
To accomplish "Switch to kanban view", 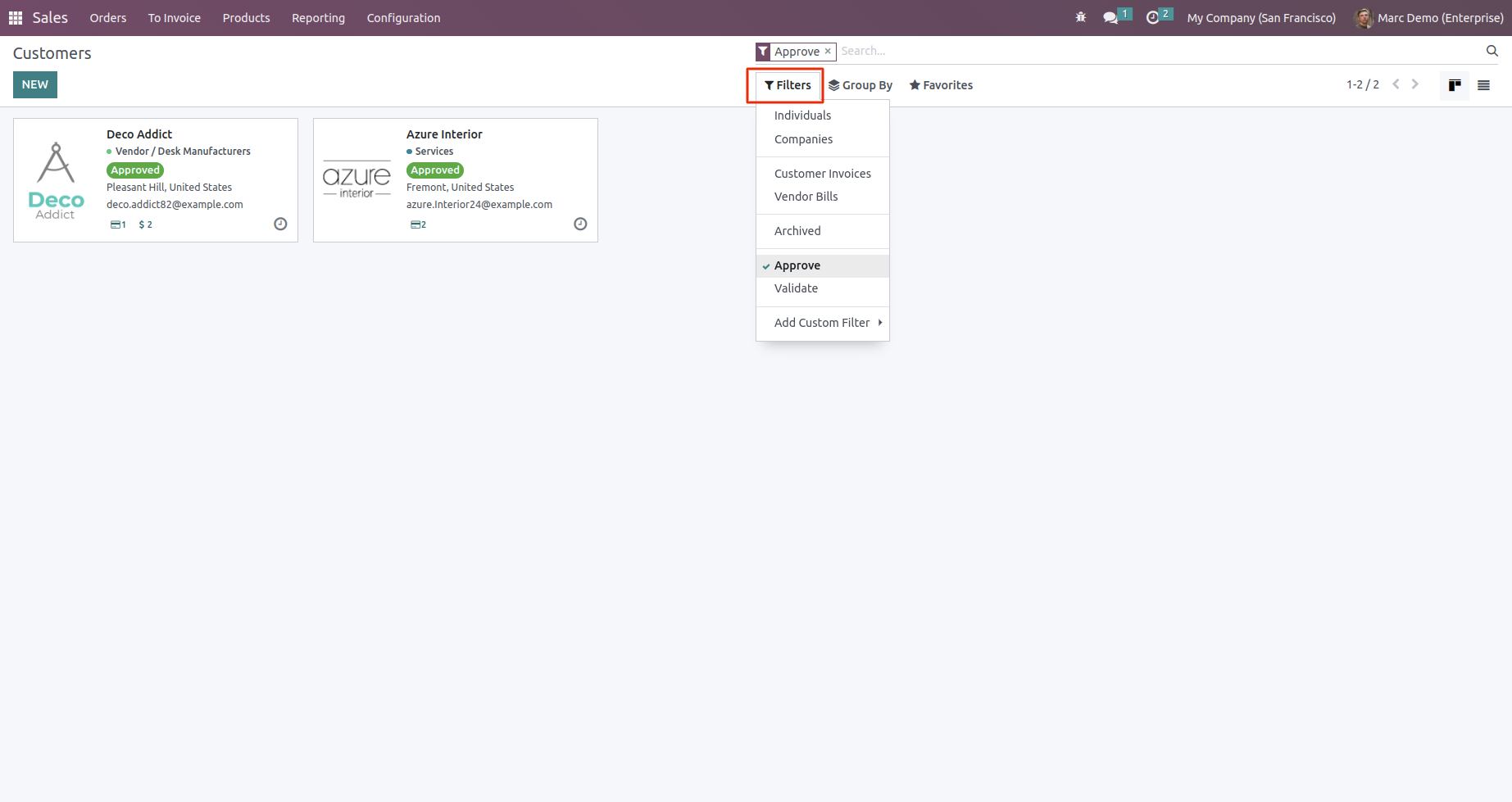I will point(1455,85).
